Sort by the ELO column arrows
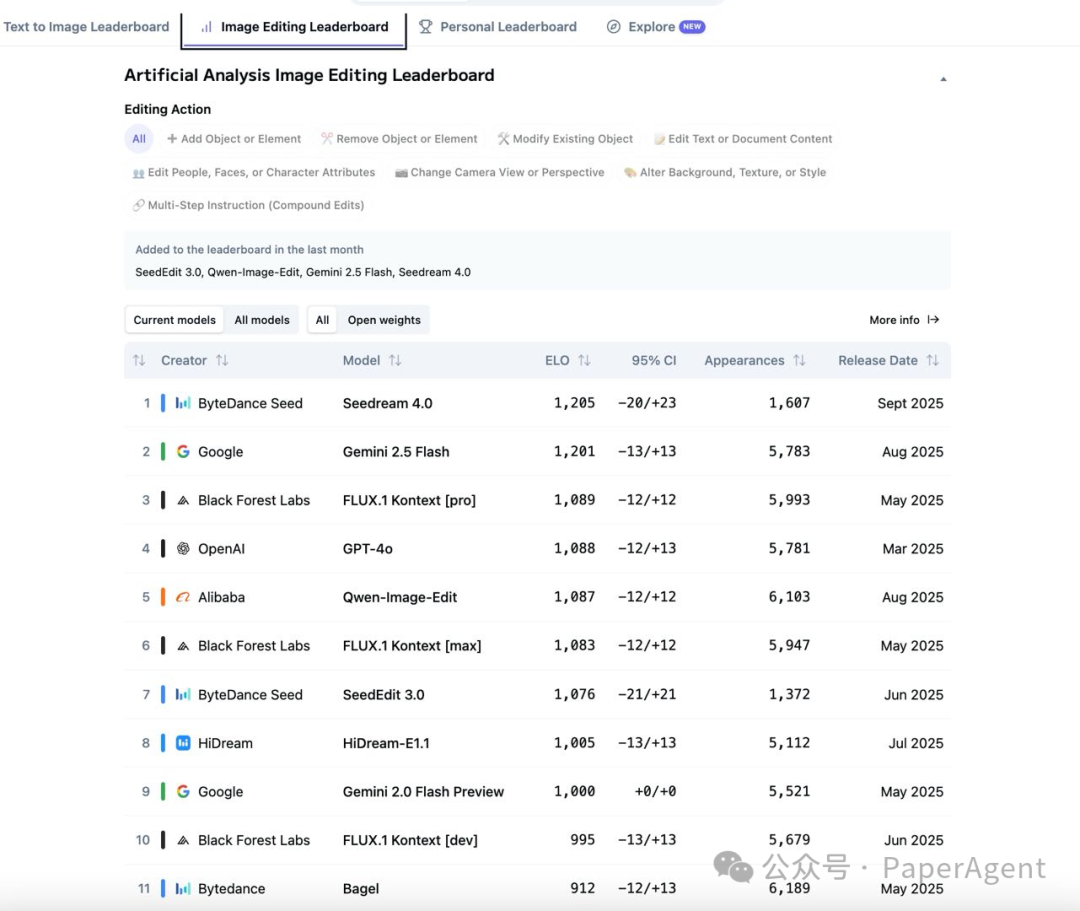 coord(584,360)
